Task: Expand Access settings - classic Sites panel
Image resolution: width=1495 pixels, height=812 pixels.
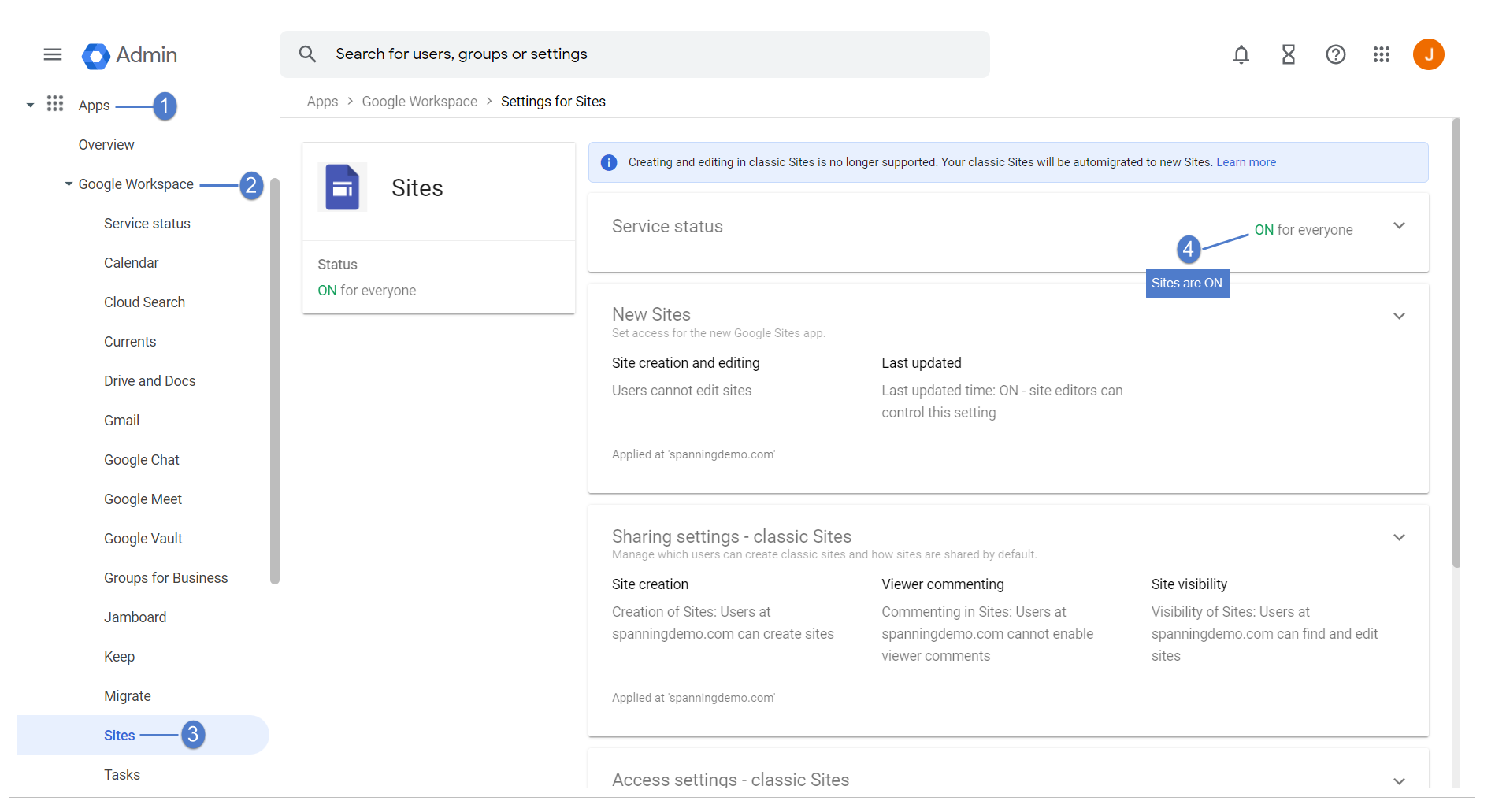Action: 1400,781
